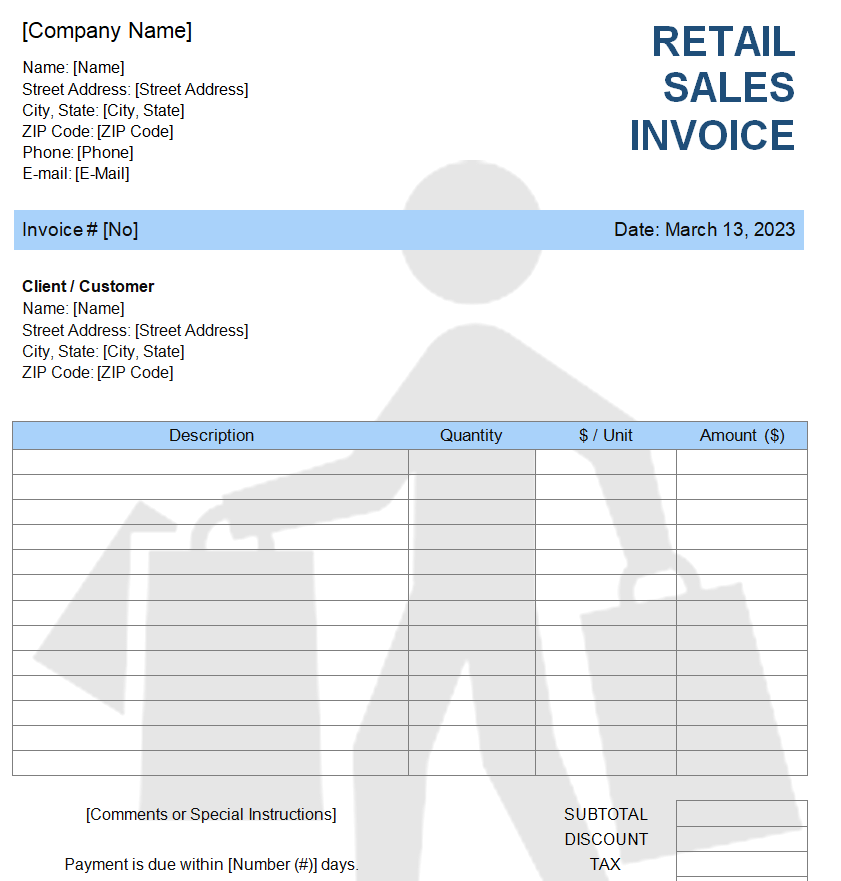The image size is (841, 881).
Task: Select the Phone: [Phone] line
Action: pos(78,153)
